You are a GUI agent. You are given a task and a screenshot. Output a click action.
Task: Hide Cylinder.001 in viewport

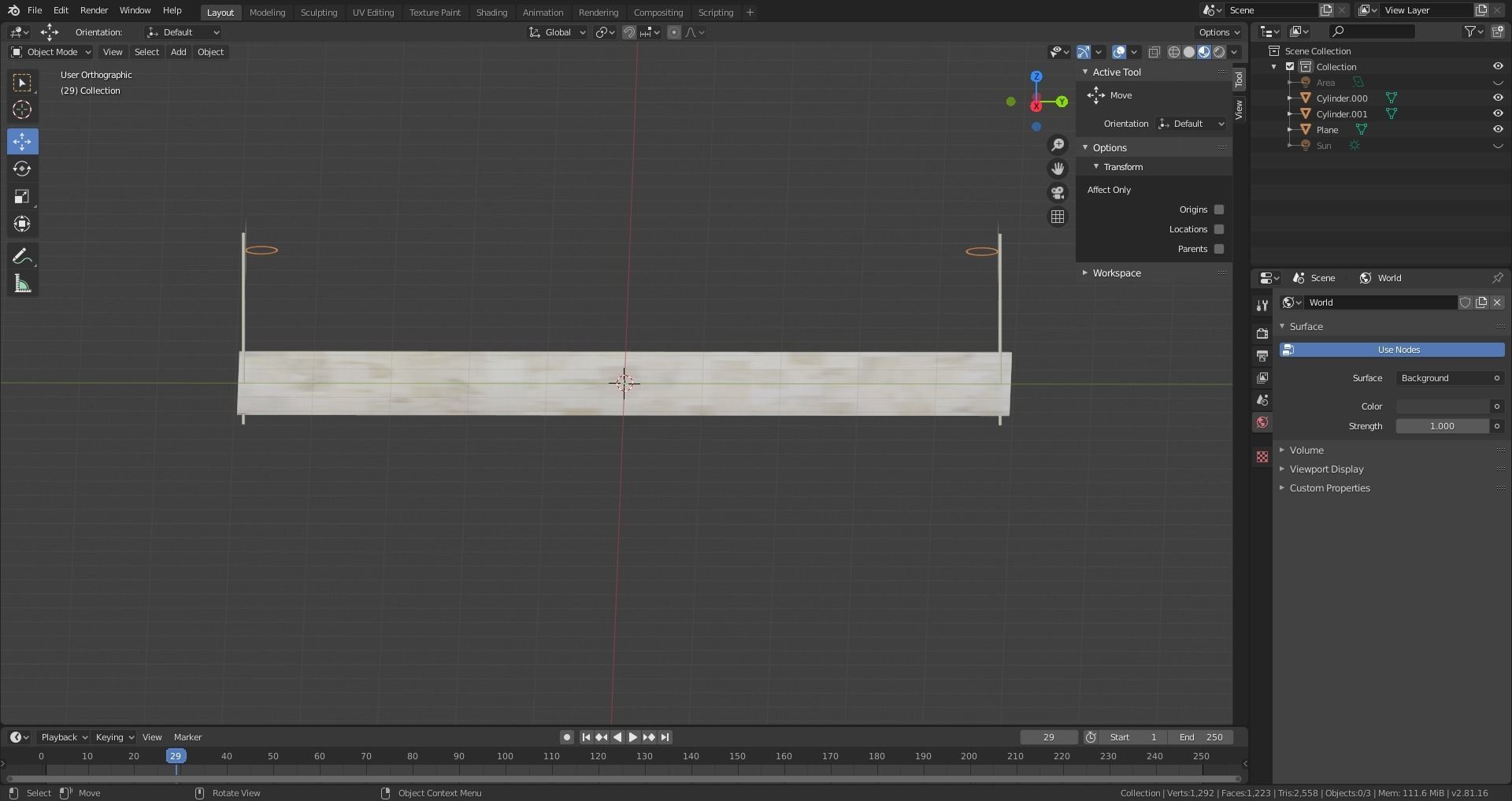(1498, 114)
